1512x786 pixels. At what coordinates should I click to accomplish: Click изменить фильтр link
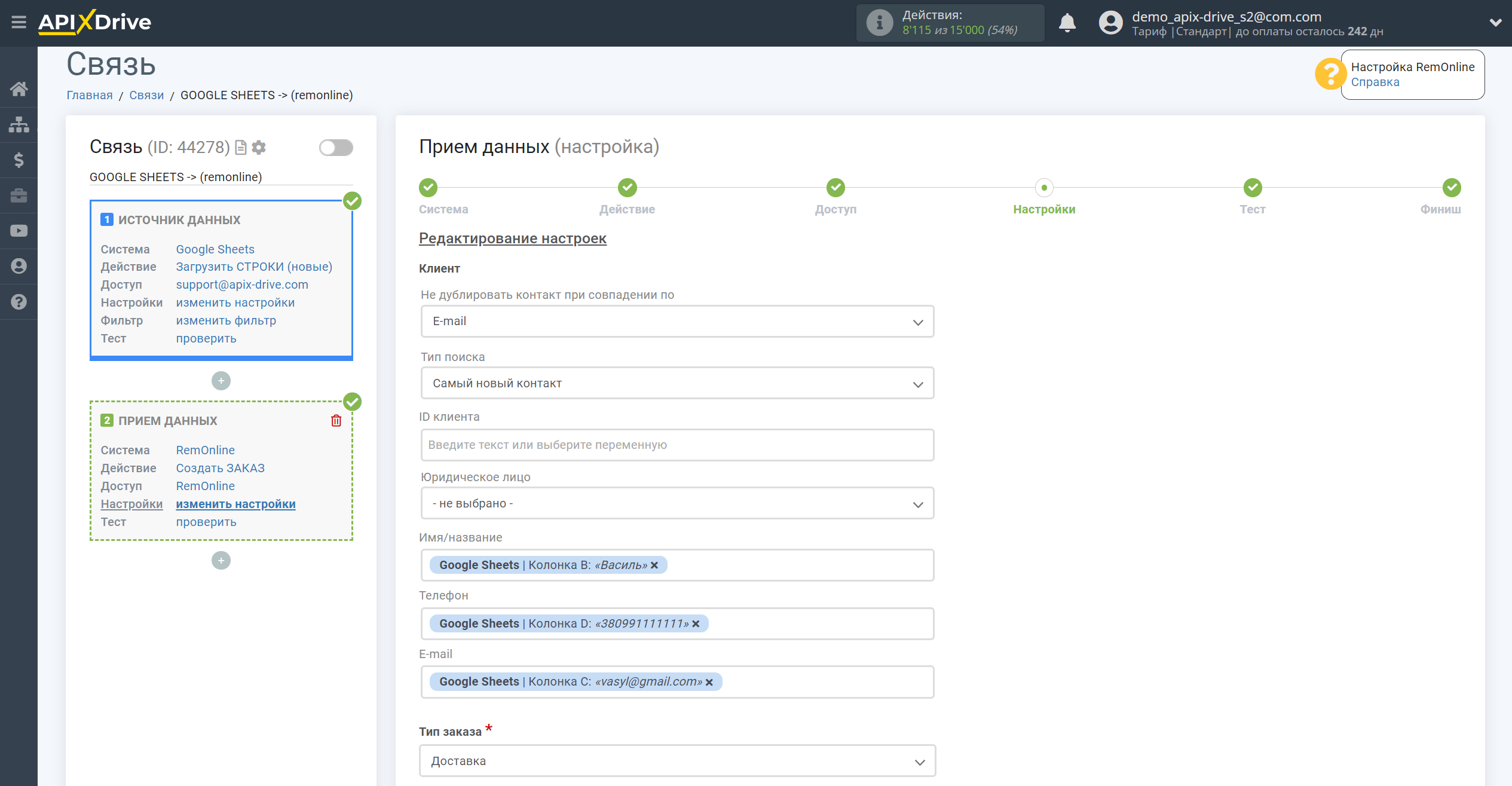tap(226, 320)
